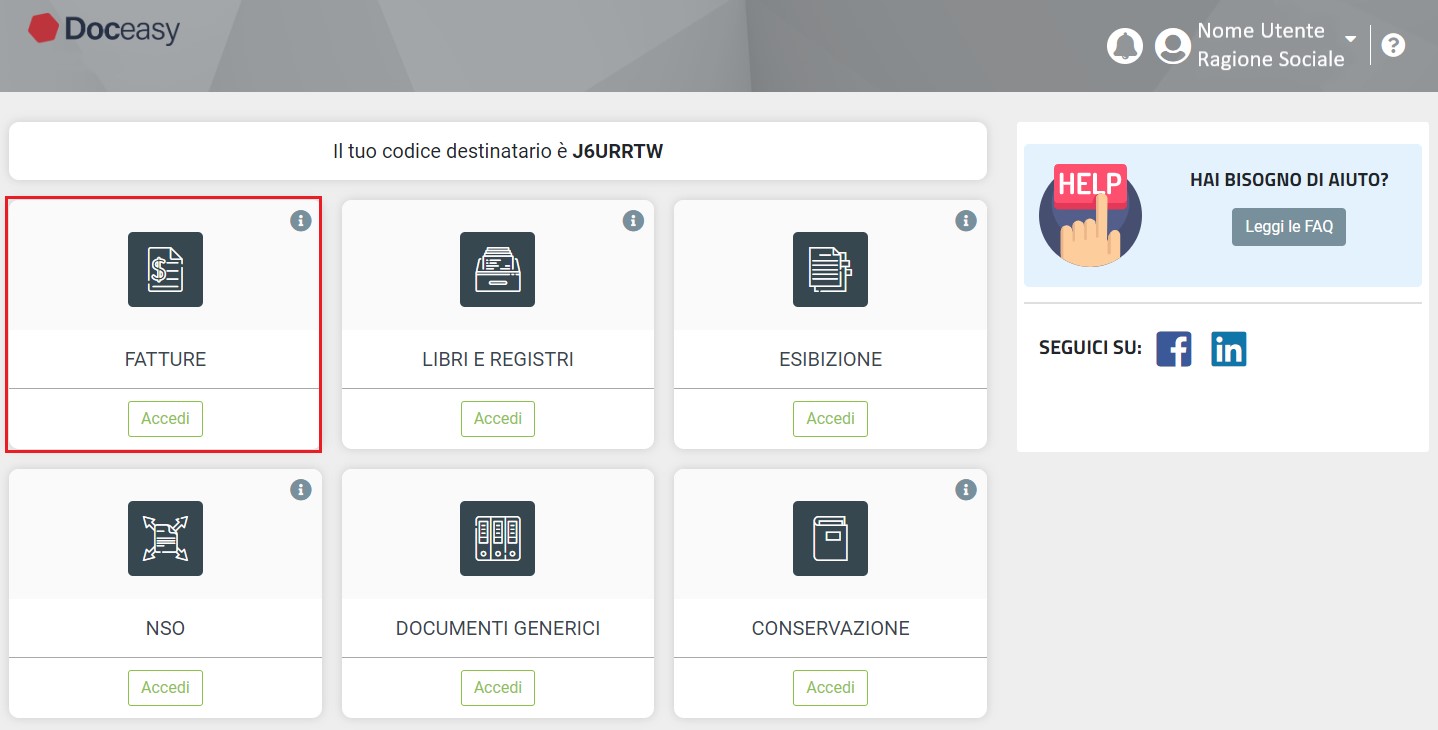Click the ESIBIZIONE documents icon
This screenshot has height=730, width=1438.
[x=829, y=269]
